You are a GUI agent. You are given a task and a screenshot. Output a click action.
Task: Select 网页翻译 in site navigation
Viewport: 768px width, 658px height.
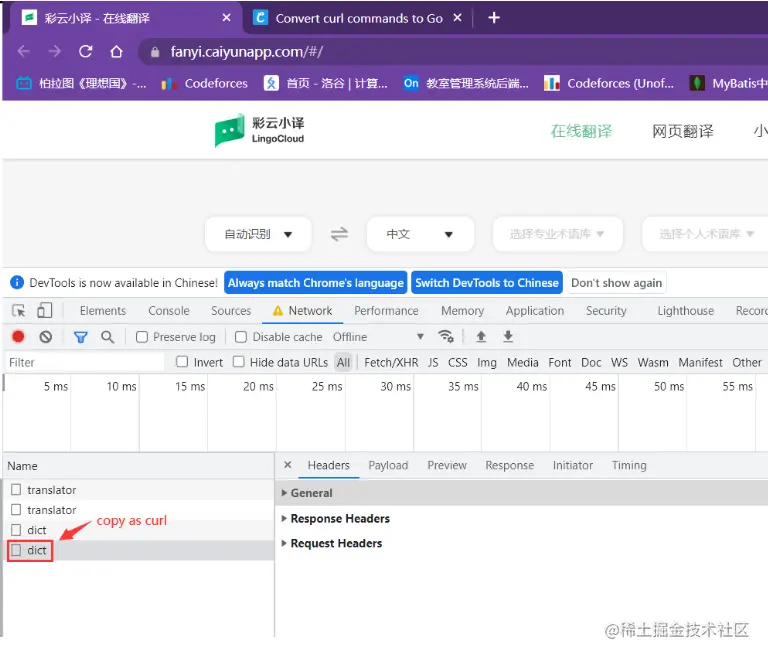point(683,131)
